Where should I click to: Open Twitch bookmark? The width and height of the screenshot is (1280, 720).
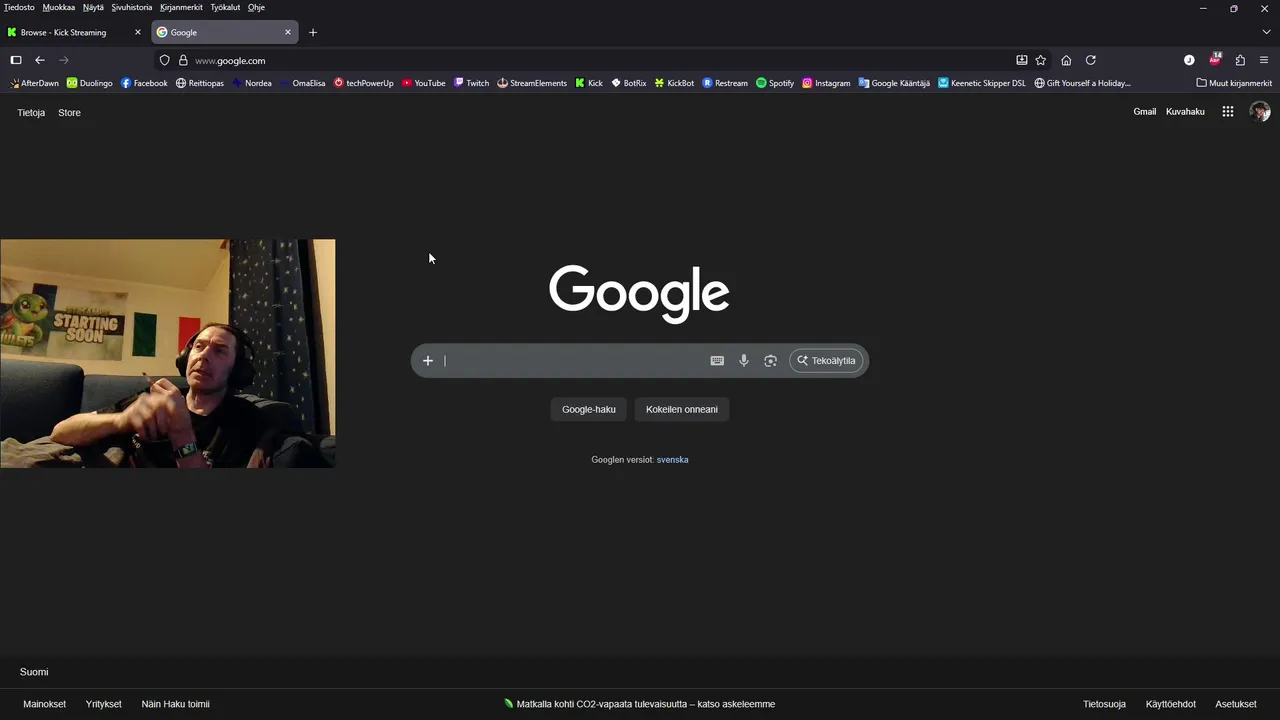[471, 83]
